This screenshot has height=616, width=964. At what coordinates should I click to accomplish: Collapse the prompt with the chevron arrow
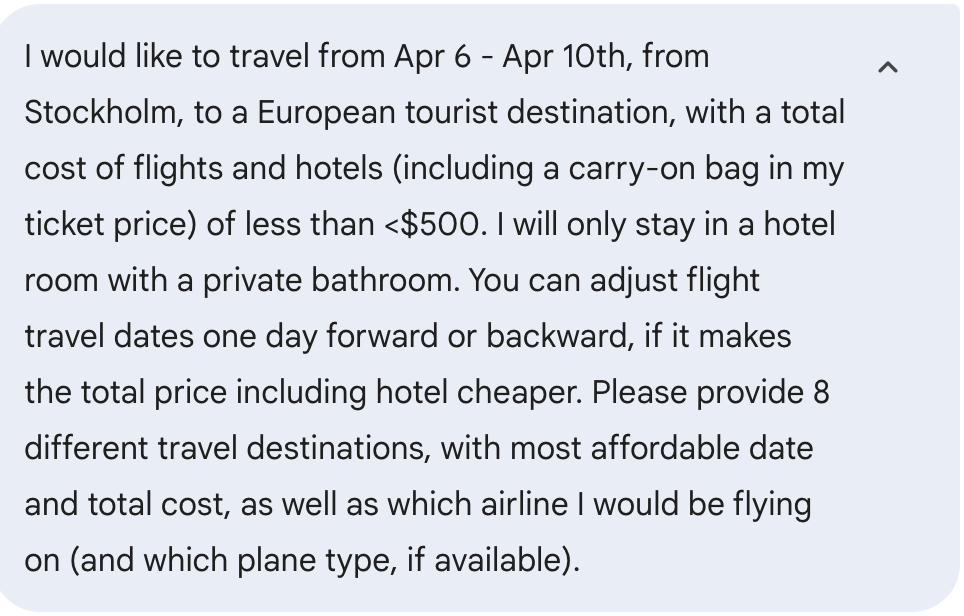(887, 67)
